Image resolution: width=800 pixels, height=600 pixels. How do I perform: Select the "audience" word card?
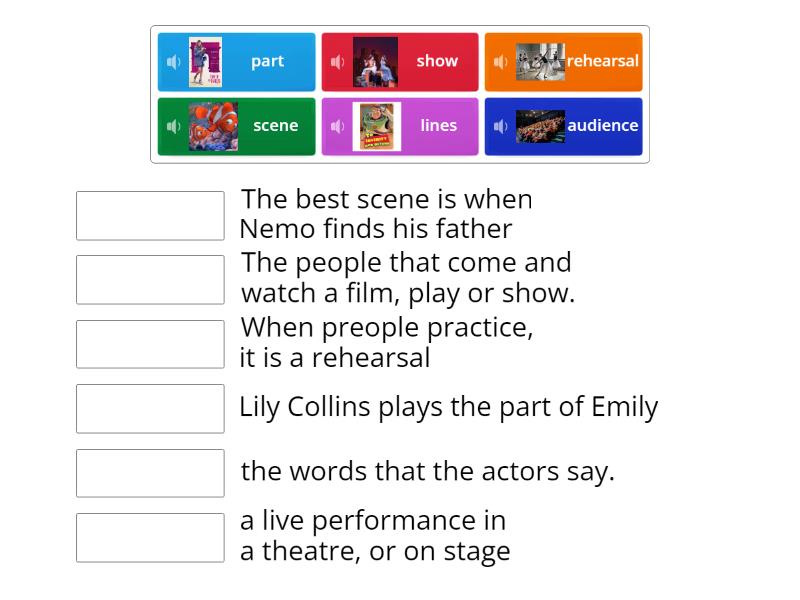(603, 126)
